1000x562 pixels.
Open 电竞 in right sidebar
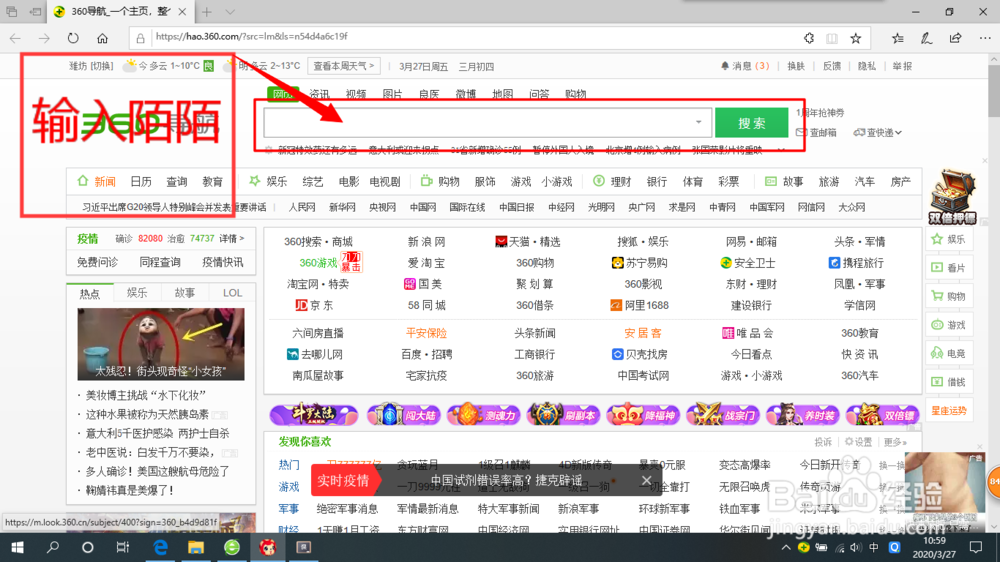948,353
